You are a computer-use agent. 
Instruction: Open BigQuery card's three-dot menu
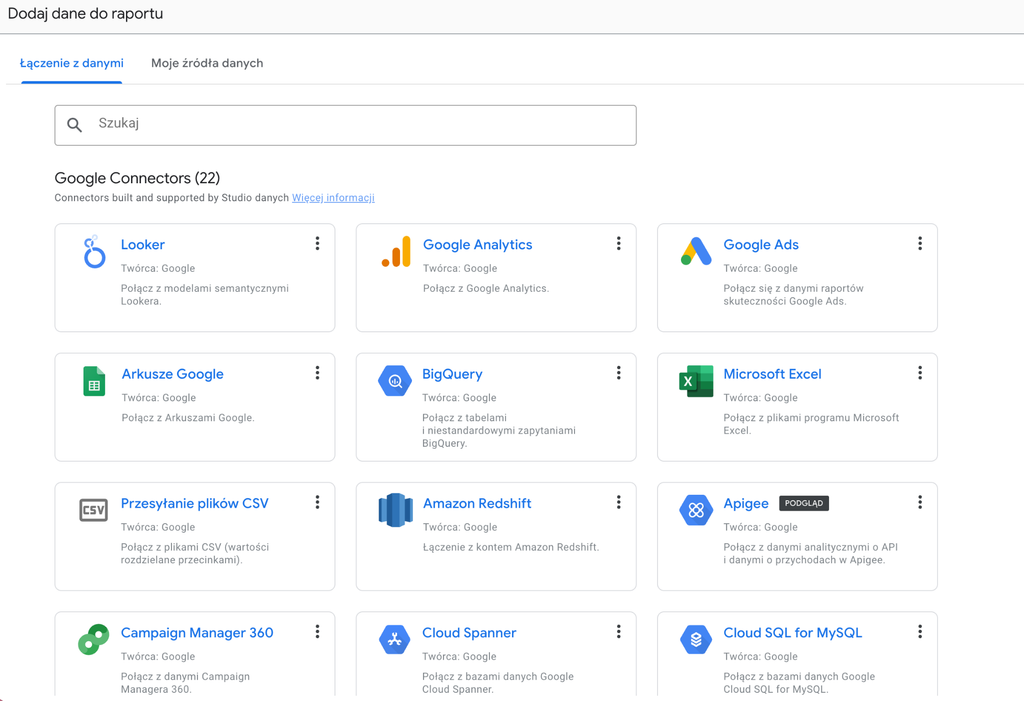pyautogui.click(x=618, y=373)
